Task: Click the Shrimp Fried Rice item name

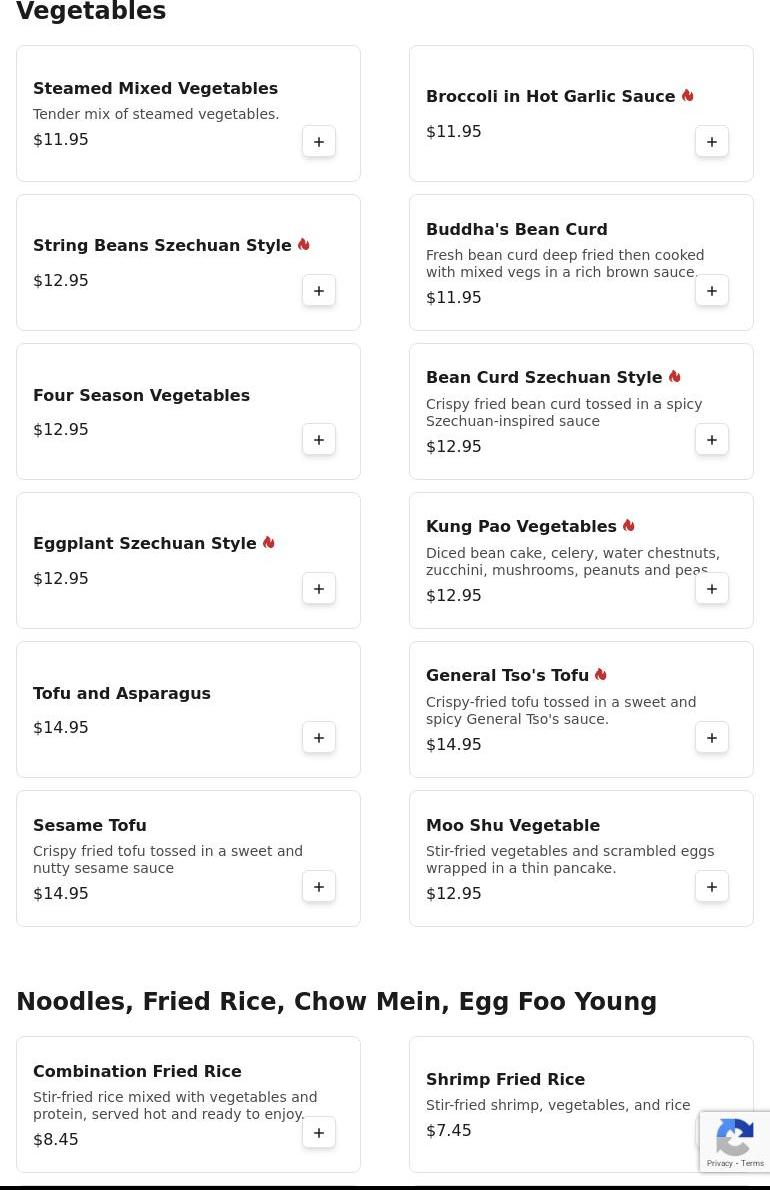Action: [505, 1080]
